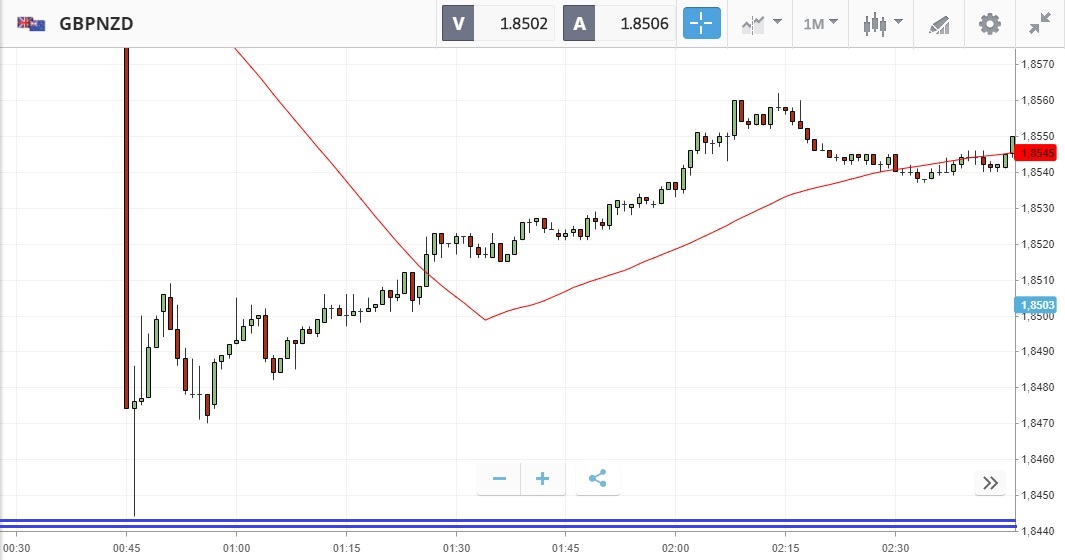Click the blue horizontal line at chart bottom
This screenshot has height=560, width=1065.
(x=500, y=523)
